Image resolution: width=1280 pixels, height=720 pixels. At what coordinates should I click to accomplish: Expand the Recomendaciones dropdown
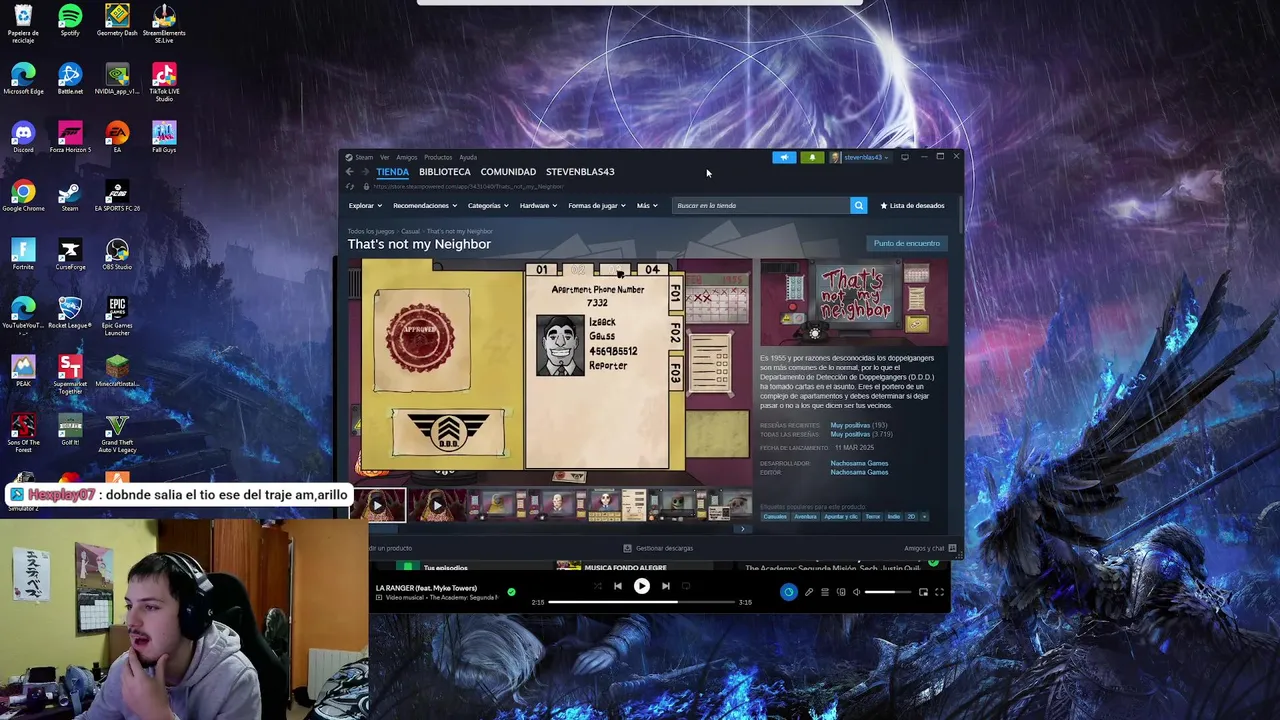point(425,206)
